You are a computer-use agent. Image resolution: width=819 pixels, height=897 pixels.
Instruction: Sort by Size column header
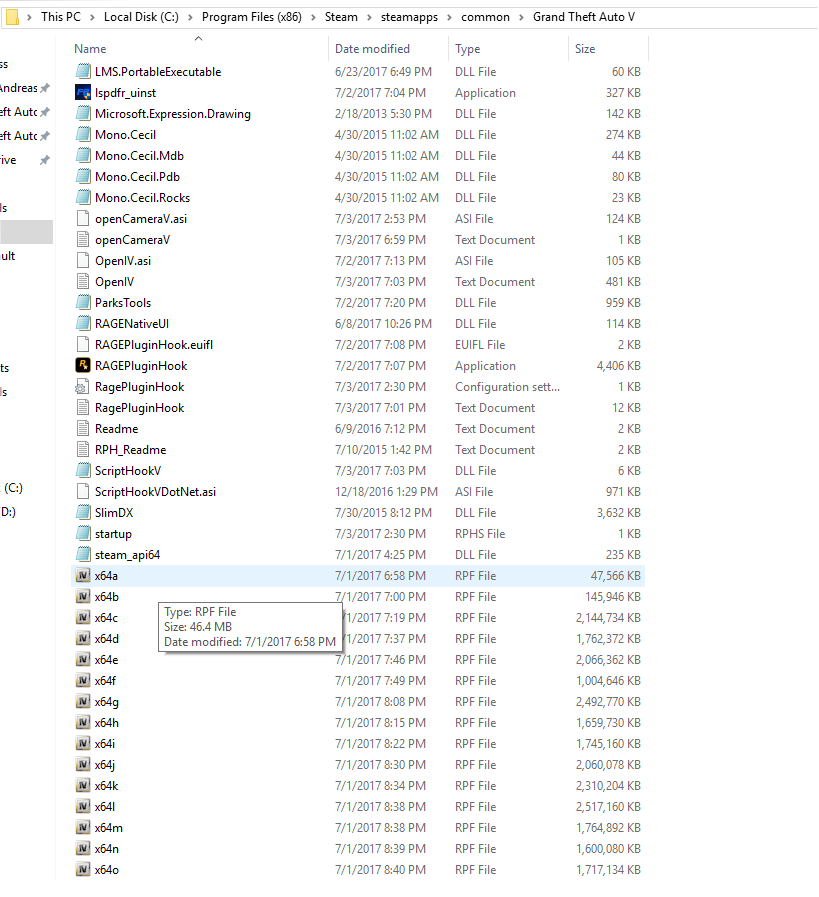pos(585,49)
